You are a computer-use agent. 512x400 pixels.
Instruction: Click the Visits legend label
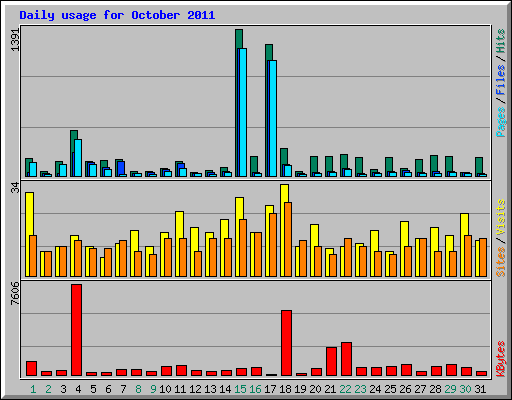[501, 217]
